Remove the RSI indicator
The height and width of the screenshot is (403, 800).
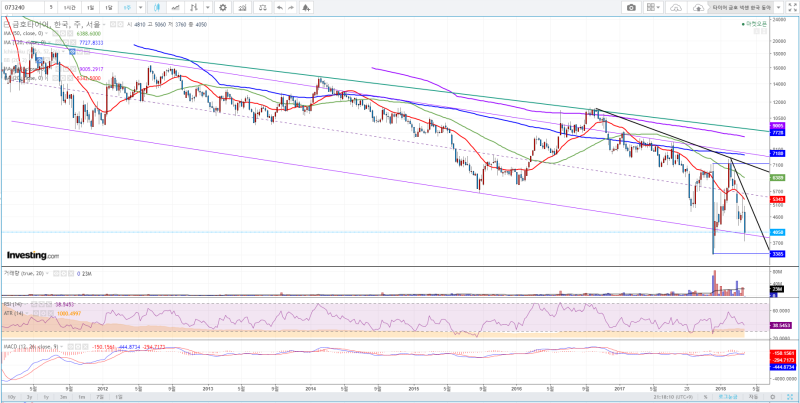49,304
